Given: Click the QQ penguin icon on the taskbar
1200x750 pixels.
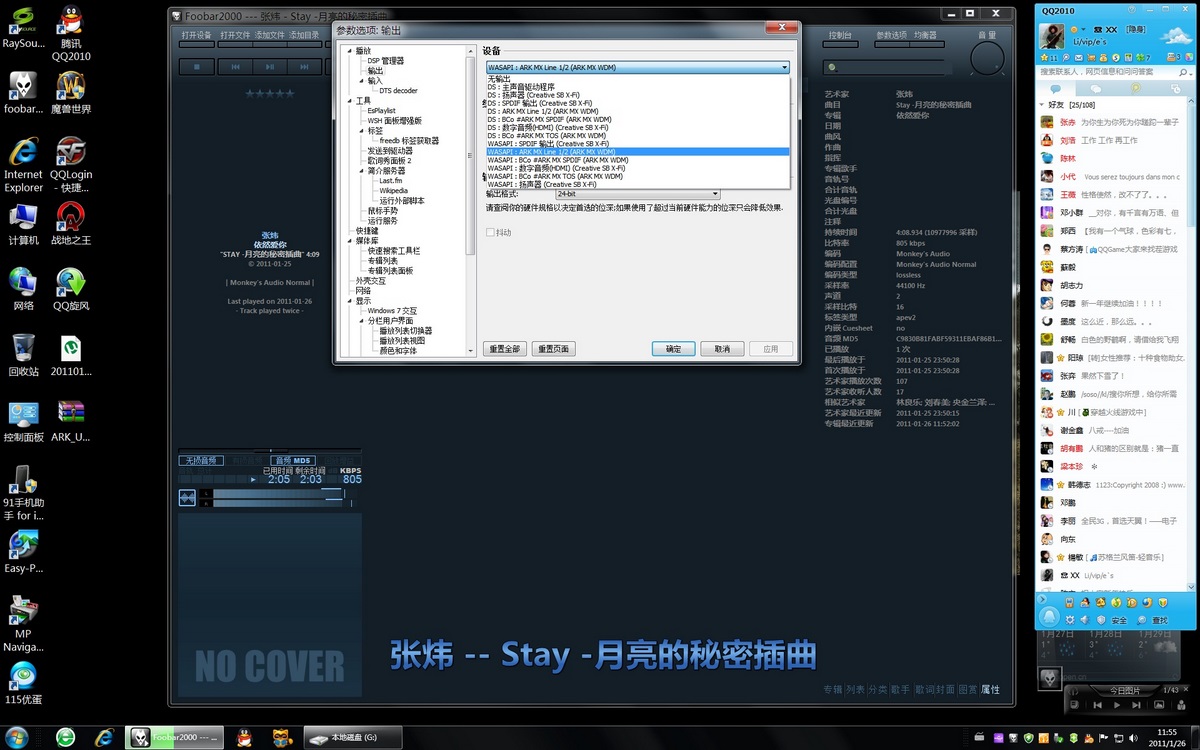Looking at the screenshot, I should 245,737.
